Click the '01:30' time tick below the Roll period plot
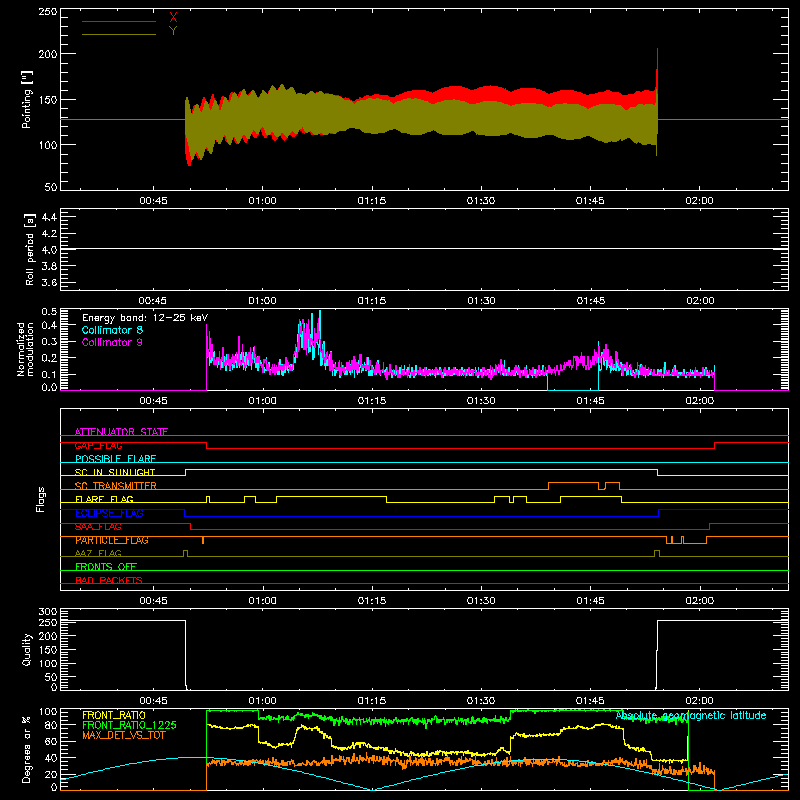This screenshot has height=800, width=800. tap(481, 301)
